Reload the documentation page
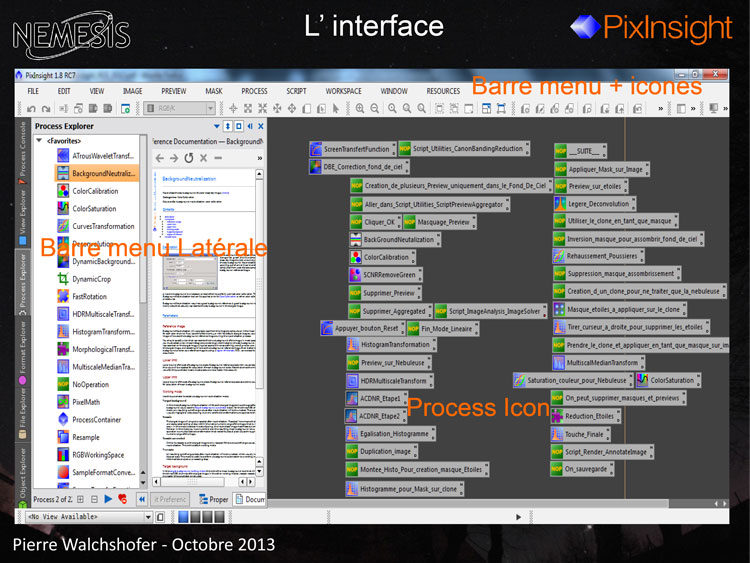Screen dimensions: 750x563 [189, 158]
